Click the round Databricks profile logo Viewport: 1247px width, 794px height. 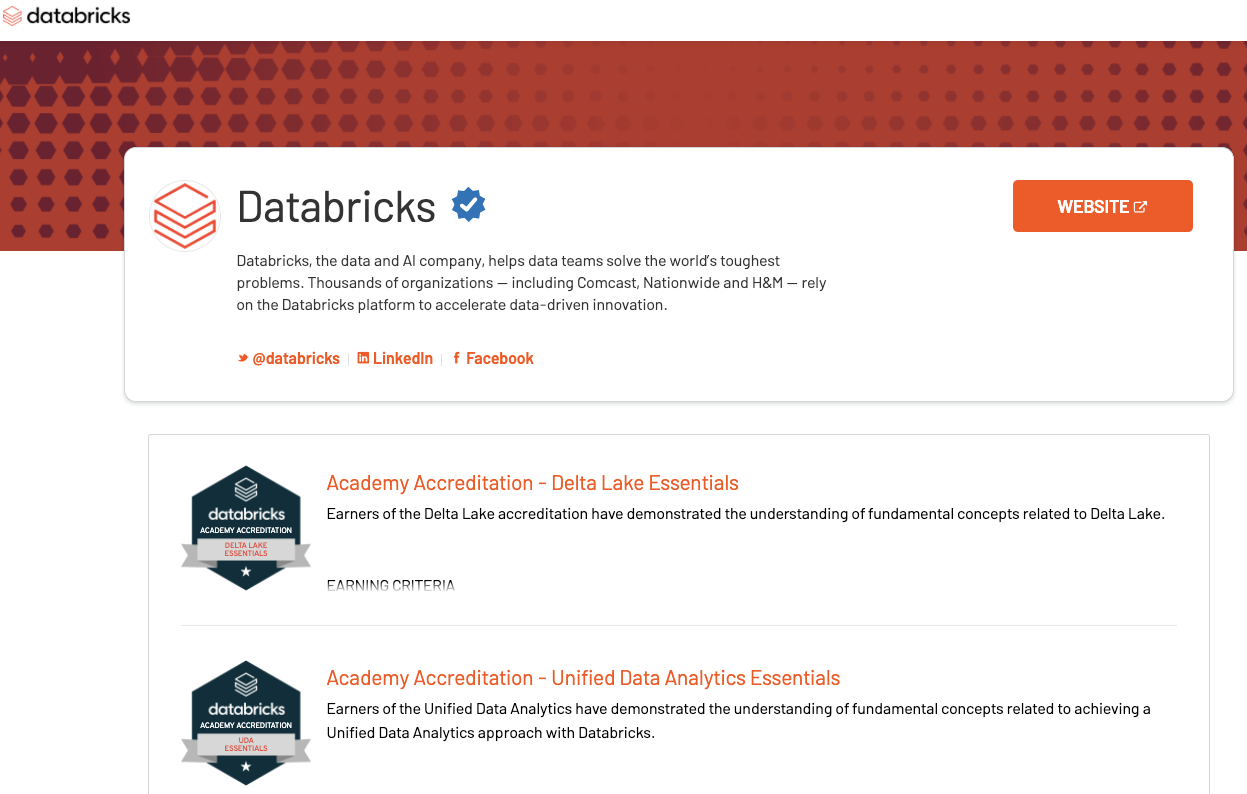185,215
